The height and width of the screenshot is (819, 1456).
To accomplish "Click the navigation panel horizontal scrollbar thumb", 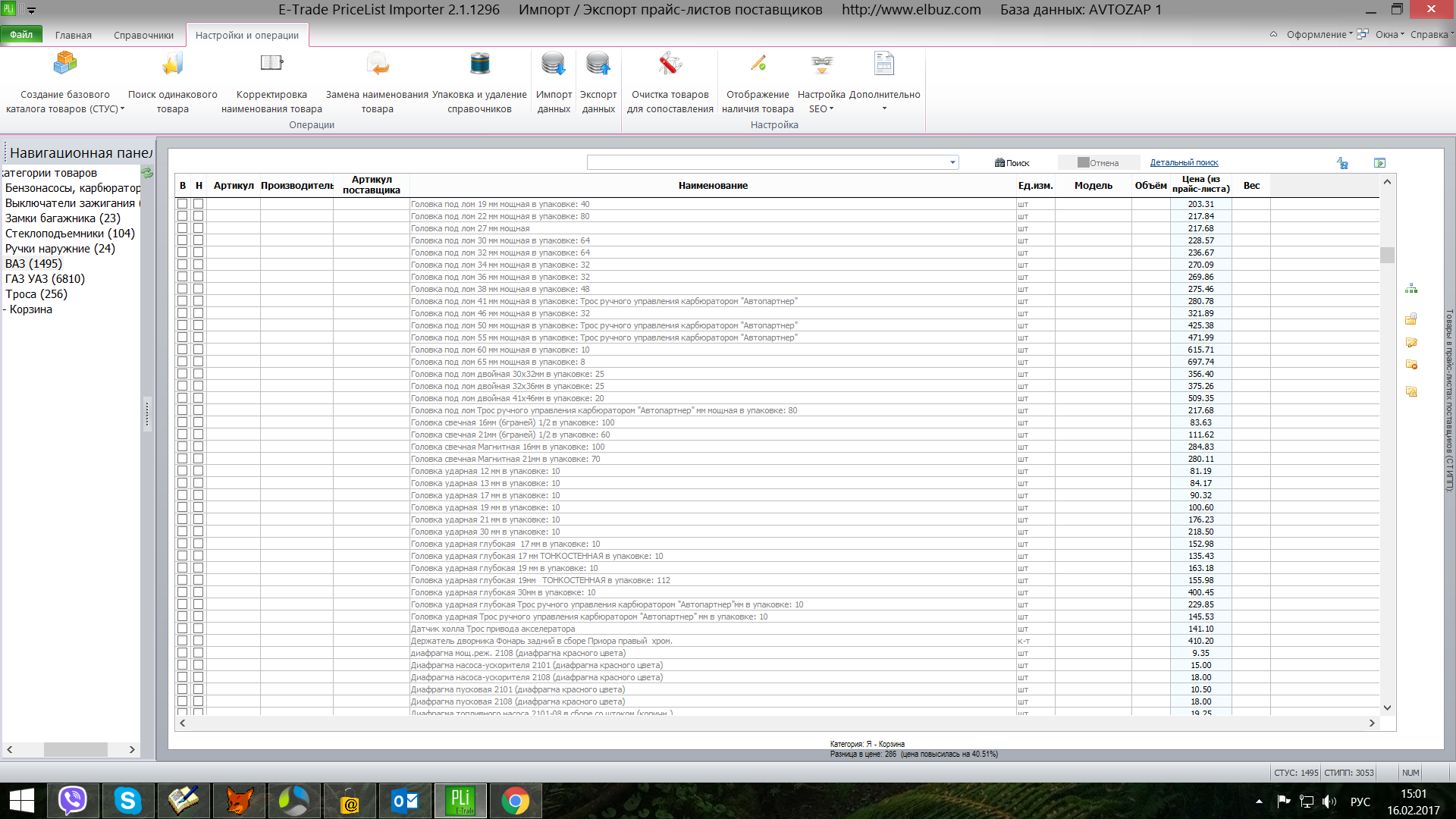I will tap(75, 749).
